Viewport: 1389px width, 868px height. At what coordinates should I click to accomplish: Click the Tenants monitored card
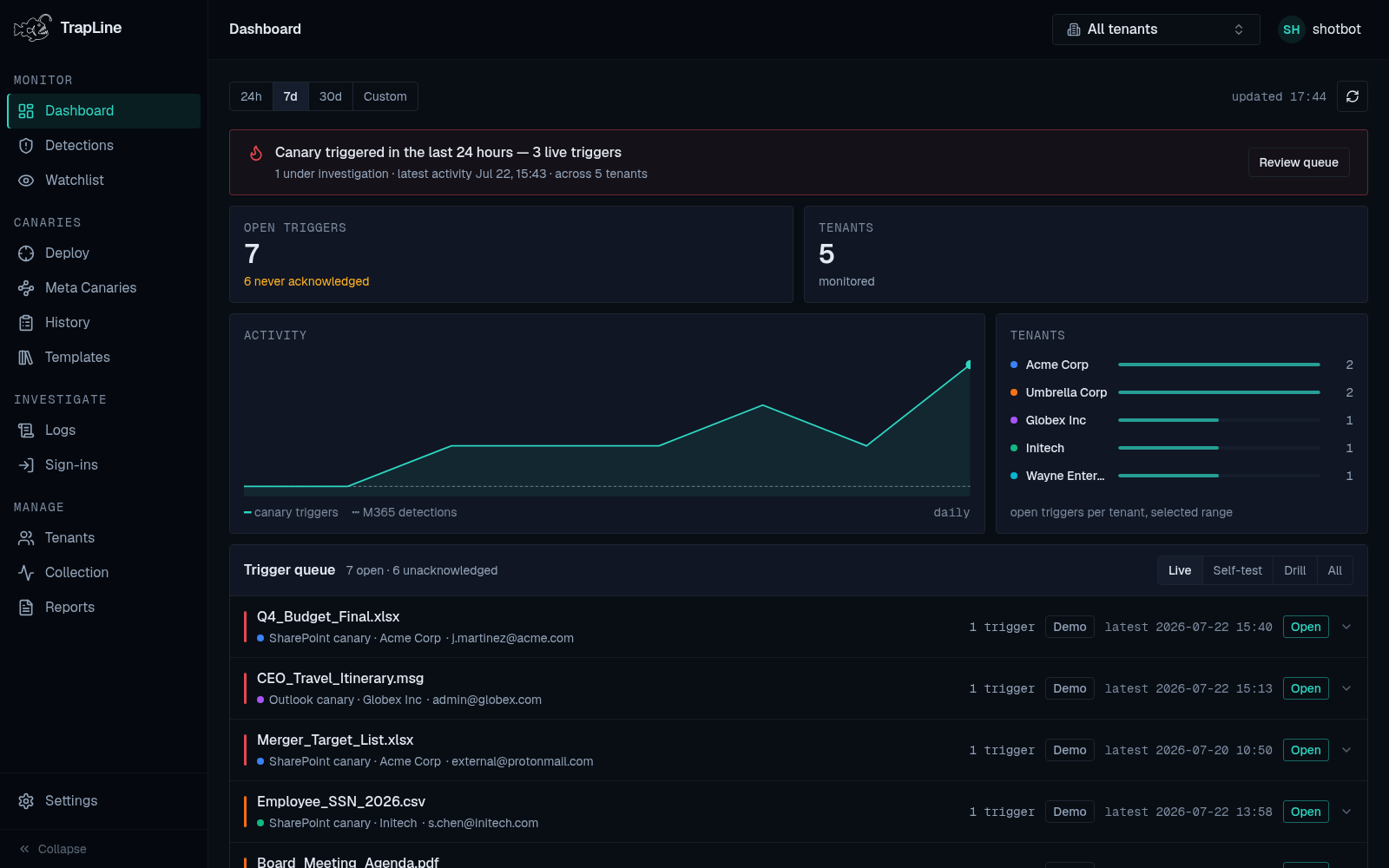pyautogui.click(x=1086, y=254)
